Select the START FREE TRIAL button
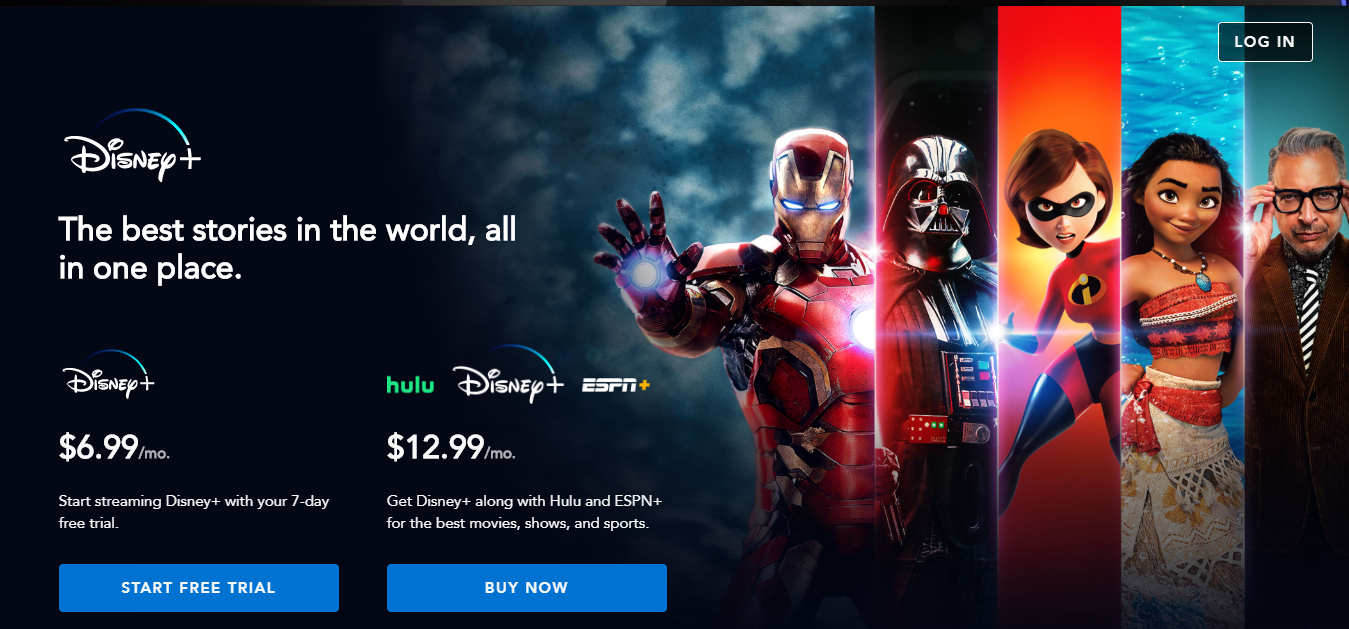The width and height of the screenshot is (1349, 629). click(199, 588)
